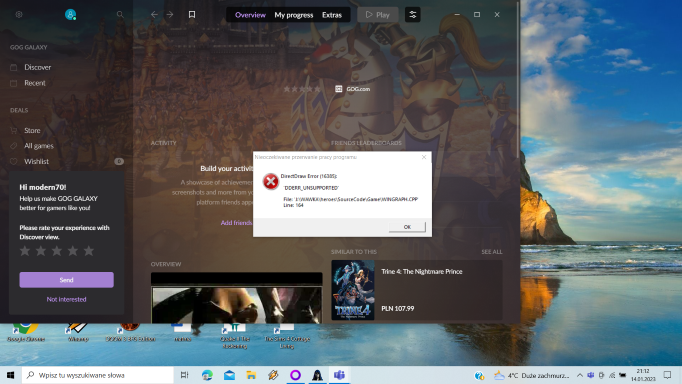Click the taskbar clock and date
Image resolution: width=682 pixels, height=384 pixels.
[643, 375]
